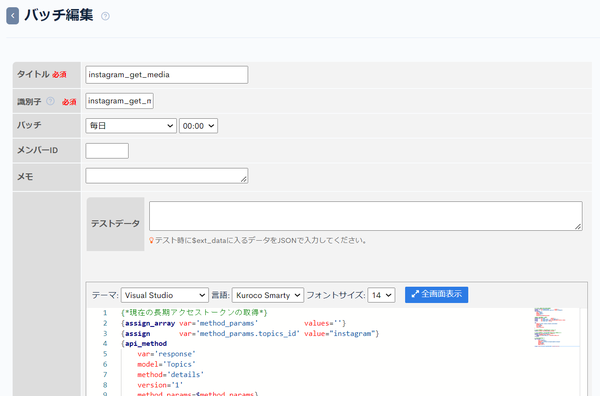Click the テスト時に$ext_data hint text
600x396 pixels.
(261, 240)
